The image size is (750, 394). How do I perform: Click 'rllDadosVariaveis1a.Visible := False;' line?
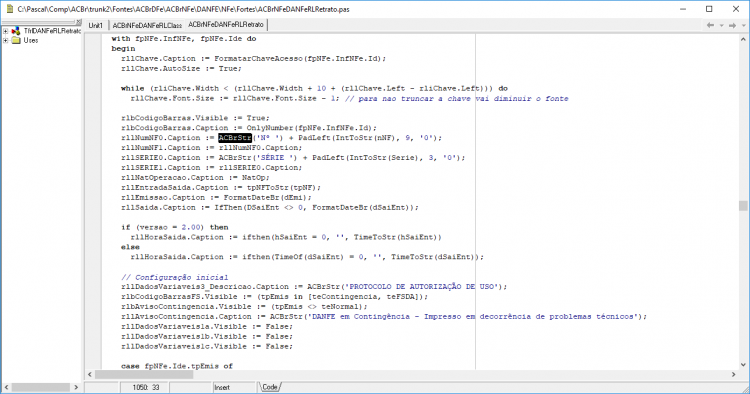(207, 327)
